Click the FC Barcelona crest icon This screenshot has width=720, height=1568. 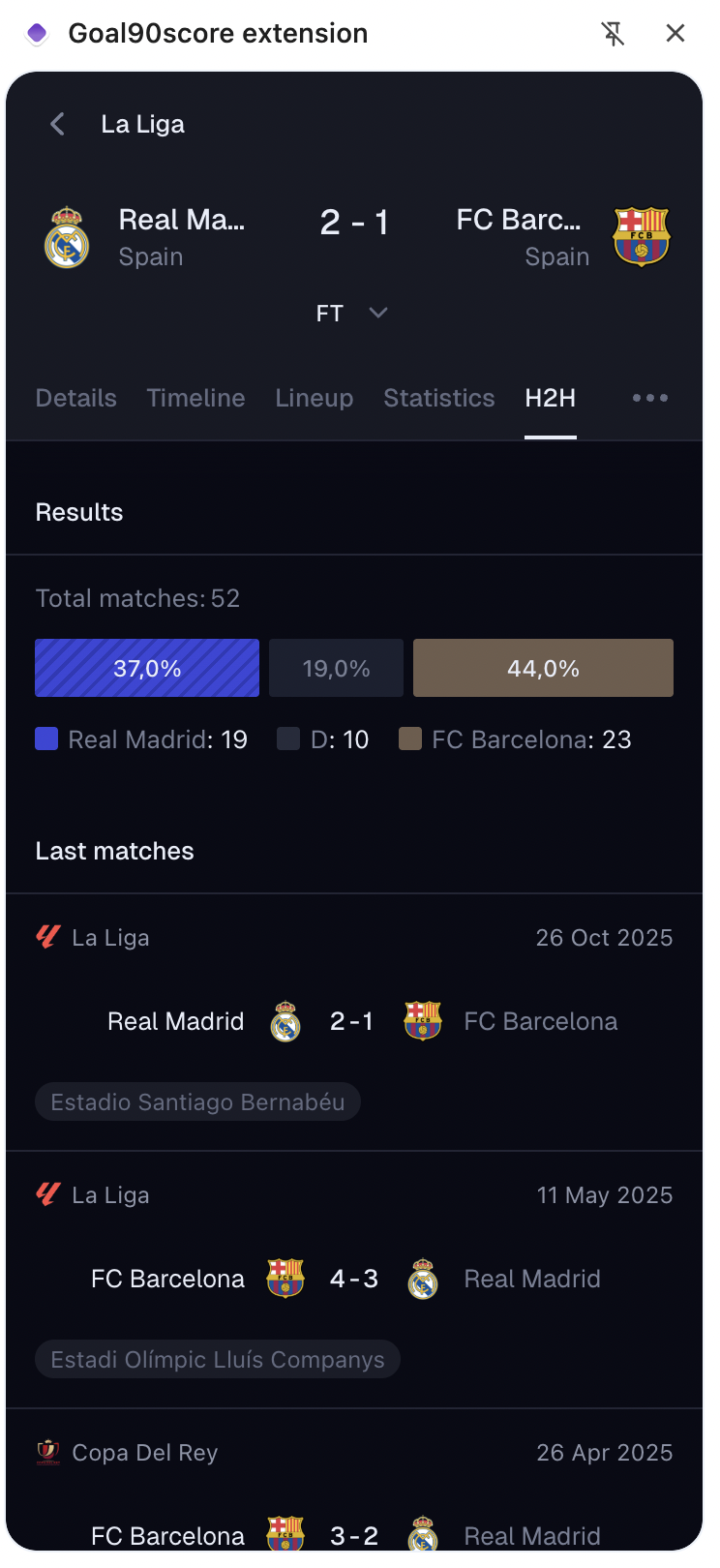coord(642,235)
